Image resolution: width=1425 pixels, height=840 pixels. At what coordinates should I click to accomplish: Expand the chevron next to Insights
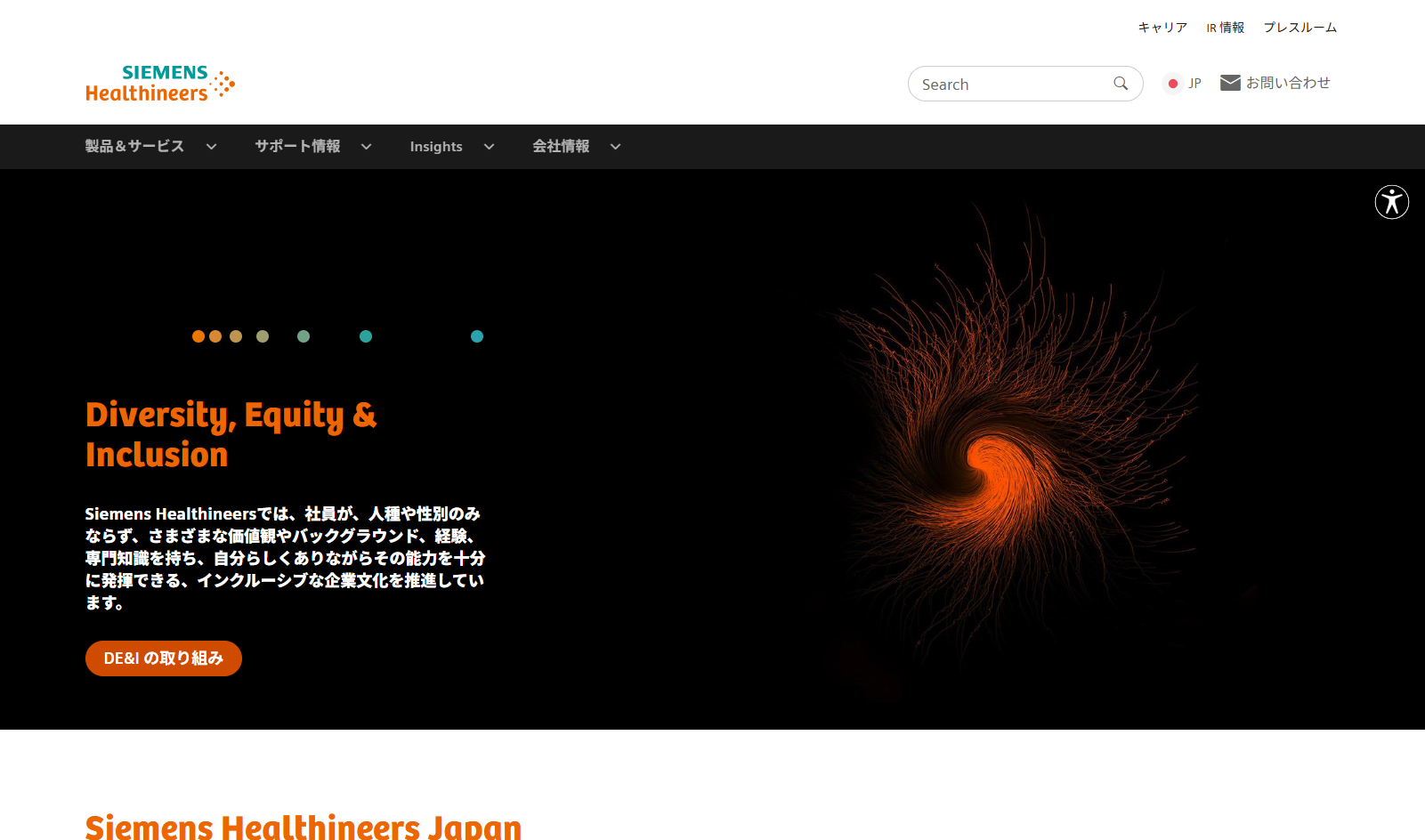(489, 147)
